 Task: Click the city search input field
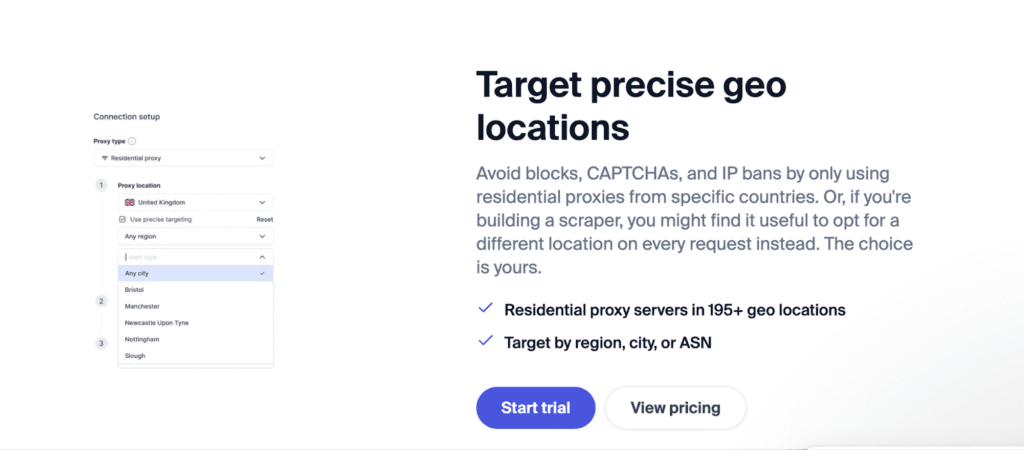[x=189, y=257]
